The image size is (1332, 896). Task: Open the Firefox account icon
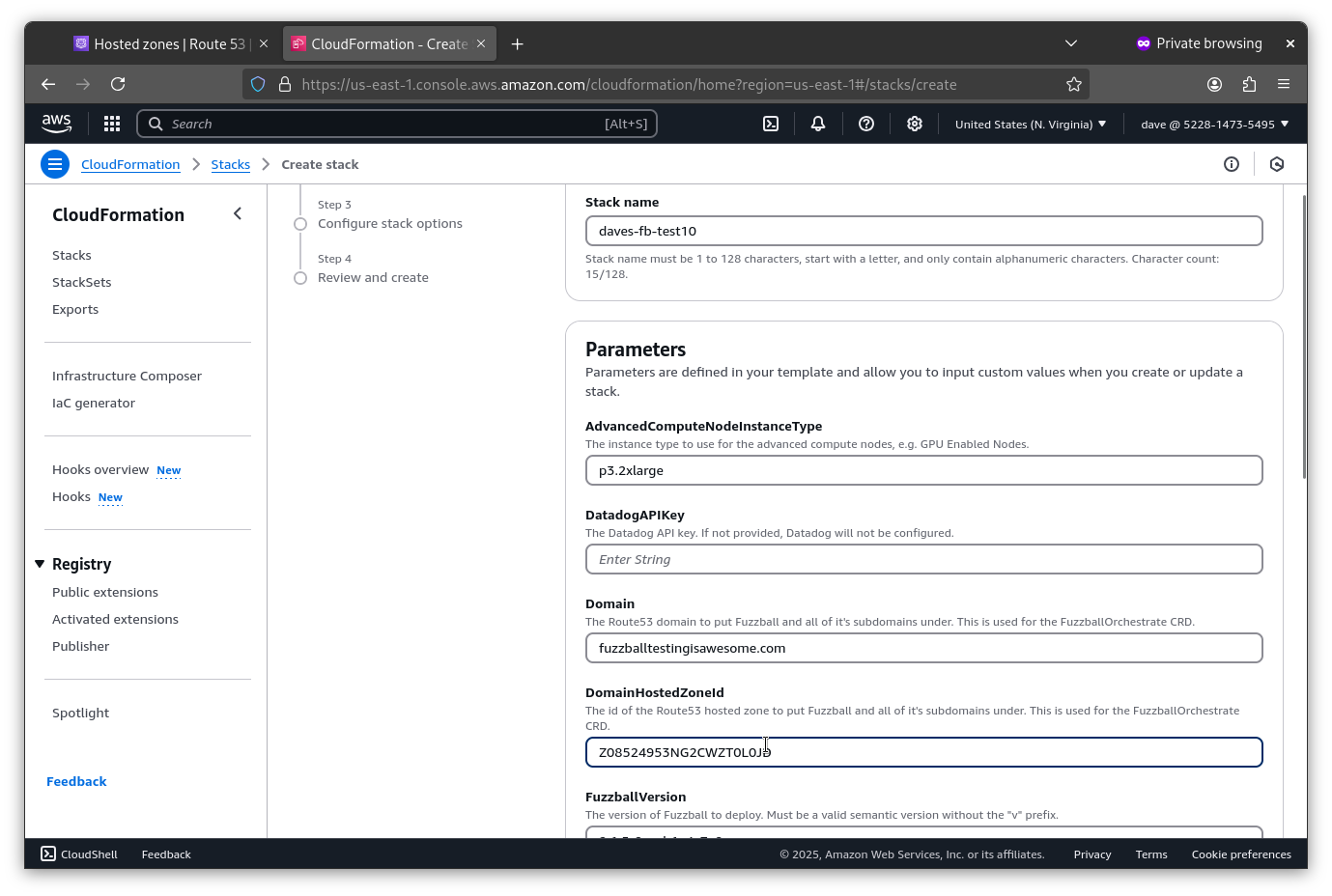[1215, 84]
